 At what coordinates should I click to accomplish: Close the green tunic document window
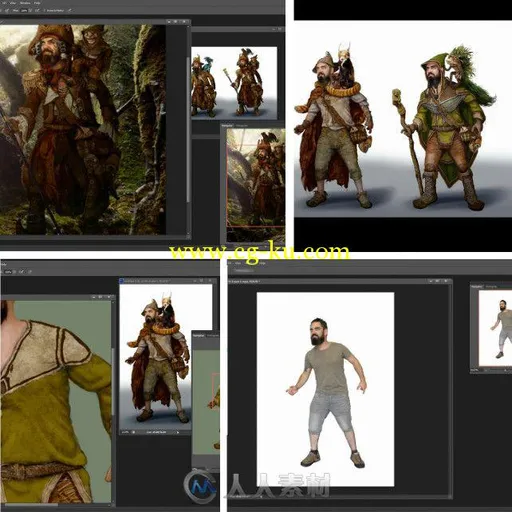[x=109, y=296]
